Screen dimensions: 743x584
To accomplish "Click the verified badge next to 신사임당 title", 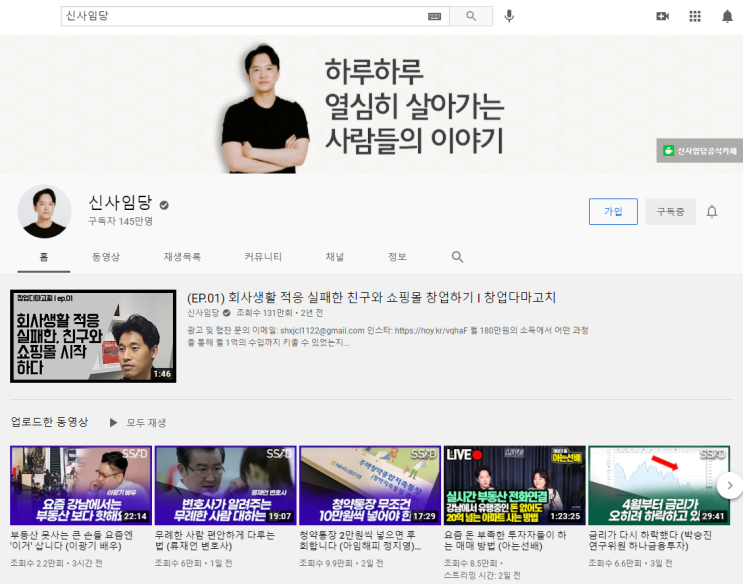I will coord(164,205).
